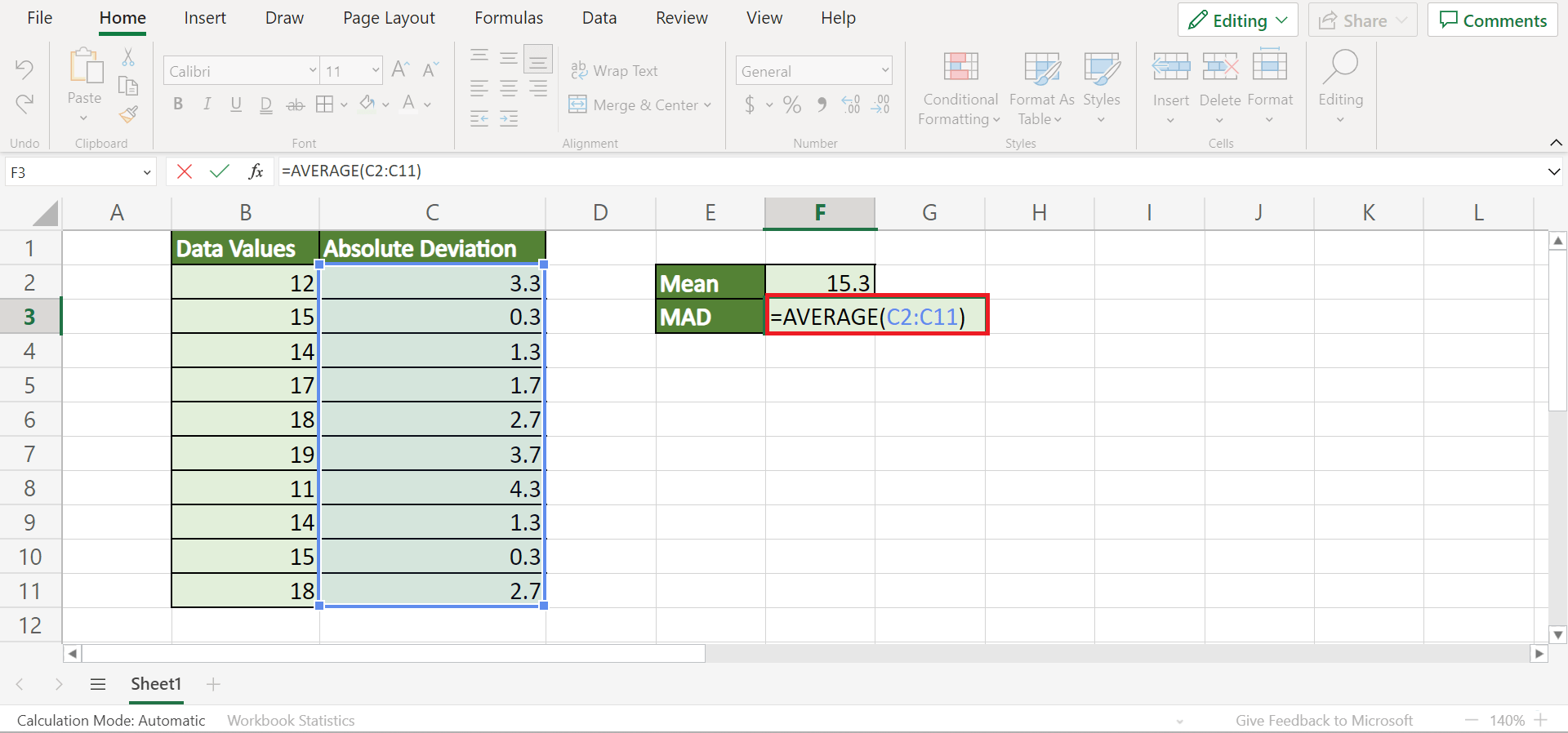Viewport: 1568px width, 733px height.
Task: Open the Editing mode button
Action: point(1237,20)
